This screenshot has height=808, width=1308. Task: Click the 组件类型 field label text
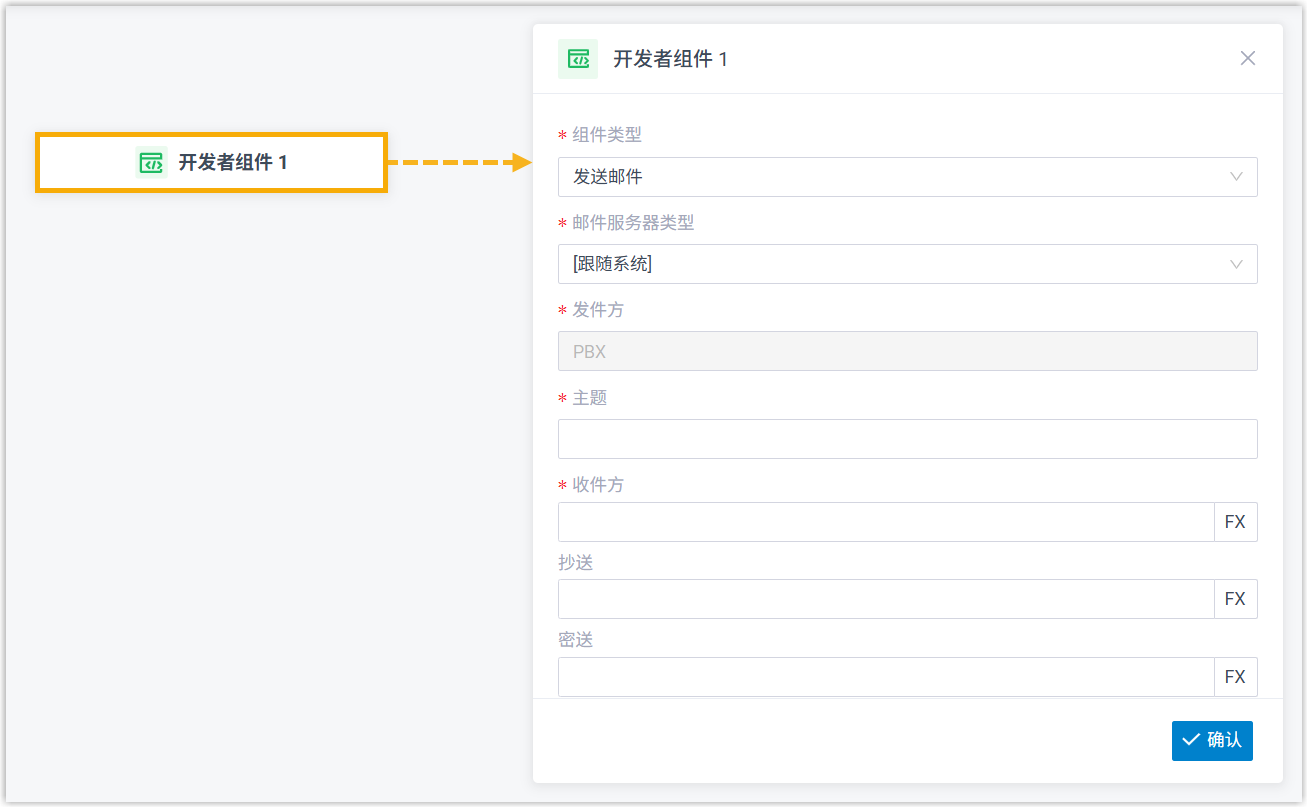click(607, 135)
